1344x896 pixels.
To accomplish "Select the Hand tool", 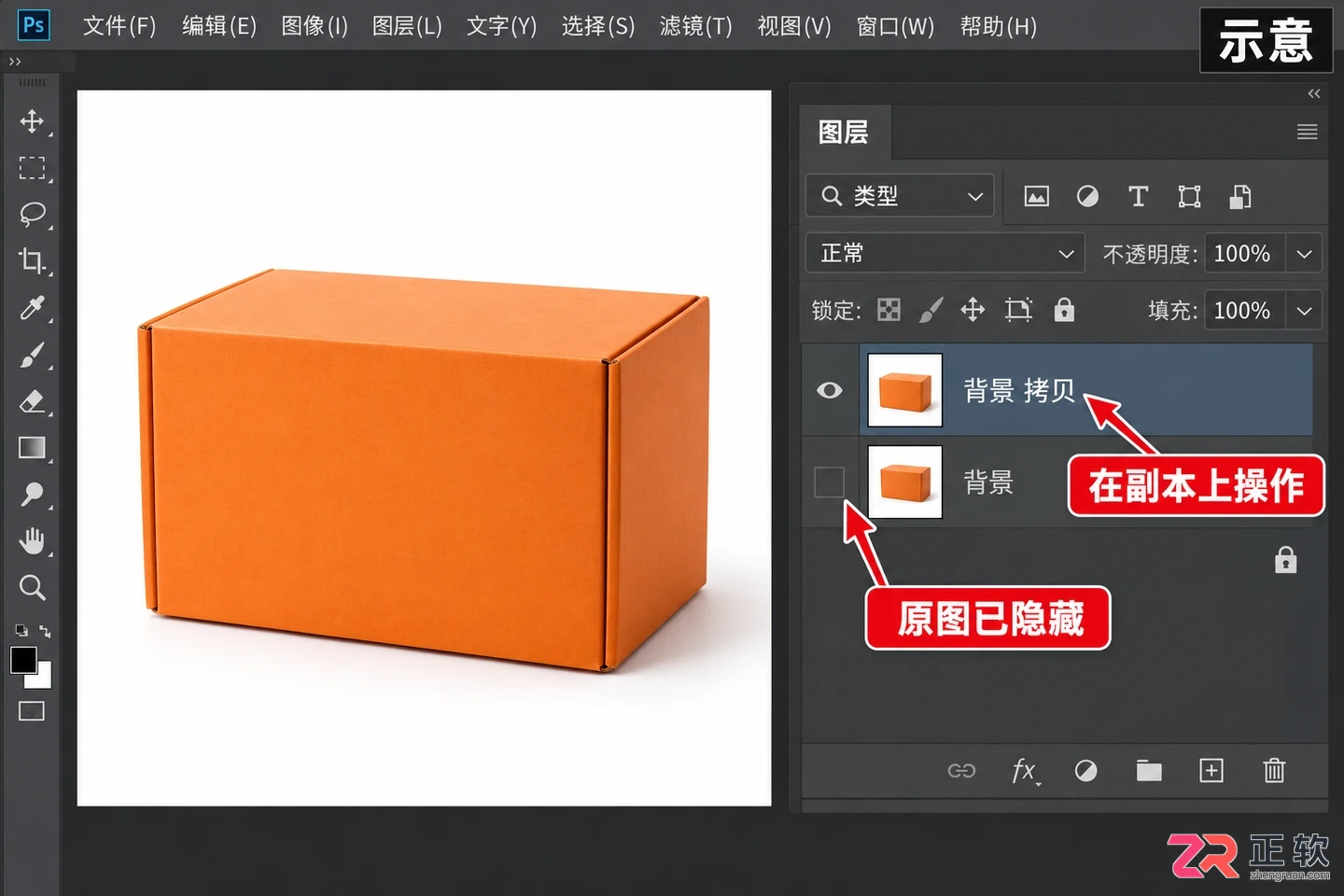I will tap(32, 540).
